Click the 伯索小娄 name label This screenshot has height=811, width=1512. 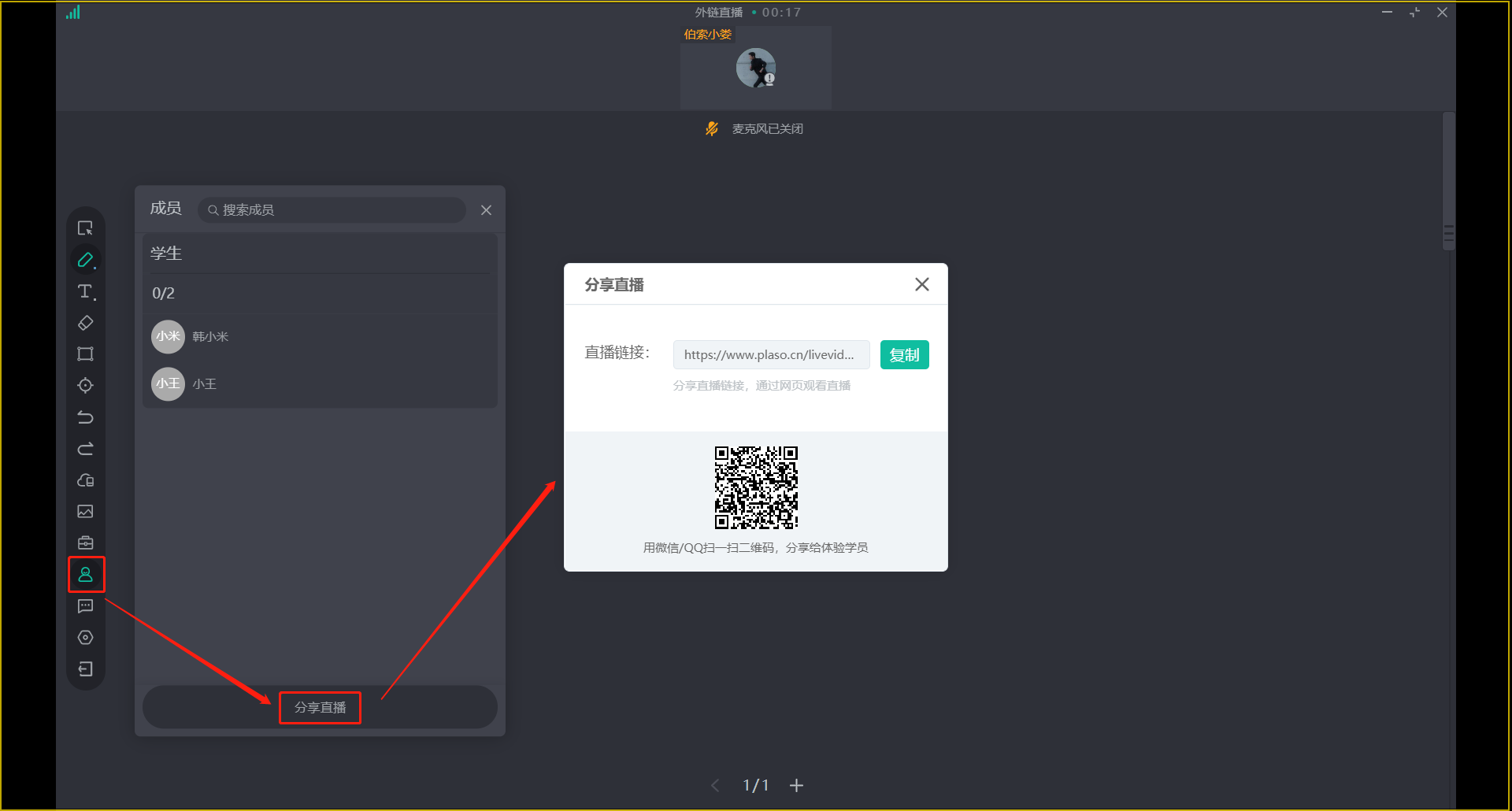tap(707, 35)
